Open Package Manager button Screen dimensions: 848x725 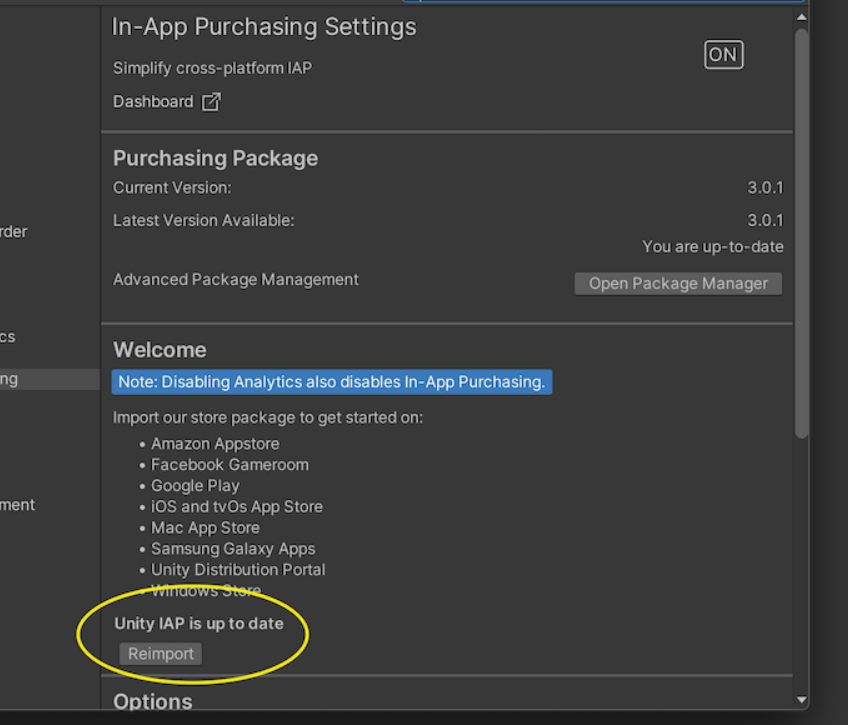pos(678,283)
